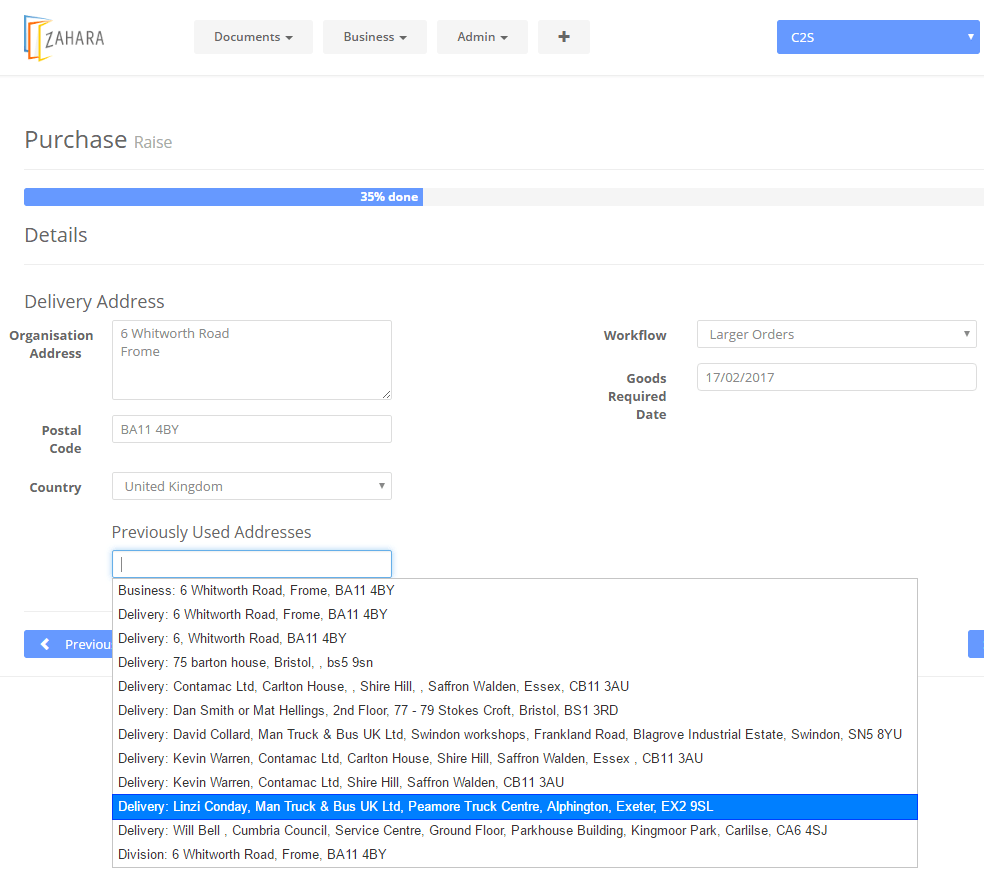
Task: Select David Collard, Swindon workshops address
Action: [515, 734]
